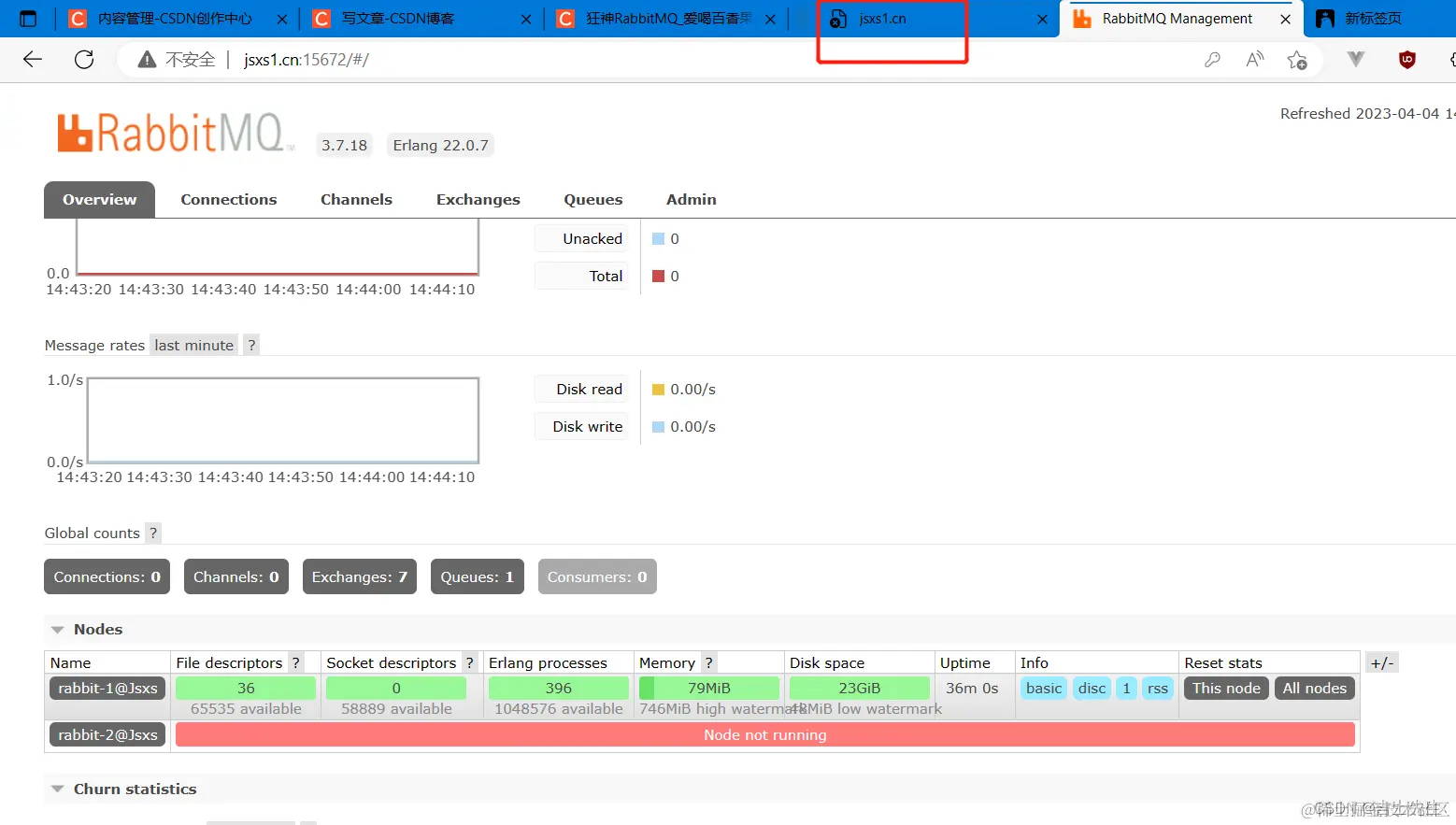Click the Connections: 0 count button

(107, 577)
